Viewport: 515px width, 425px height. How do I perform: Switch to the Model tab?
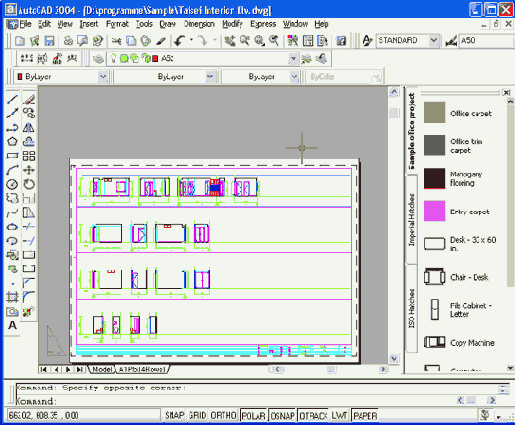[x=102, y=369]
